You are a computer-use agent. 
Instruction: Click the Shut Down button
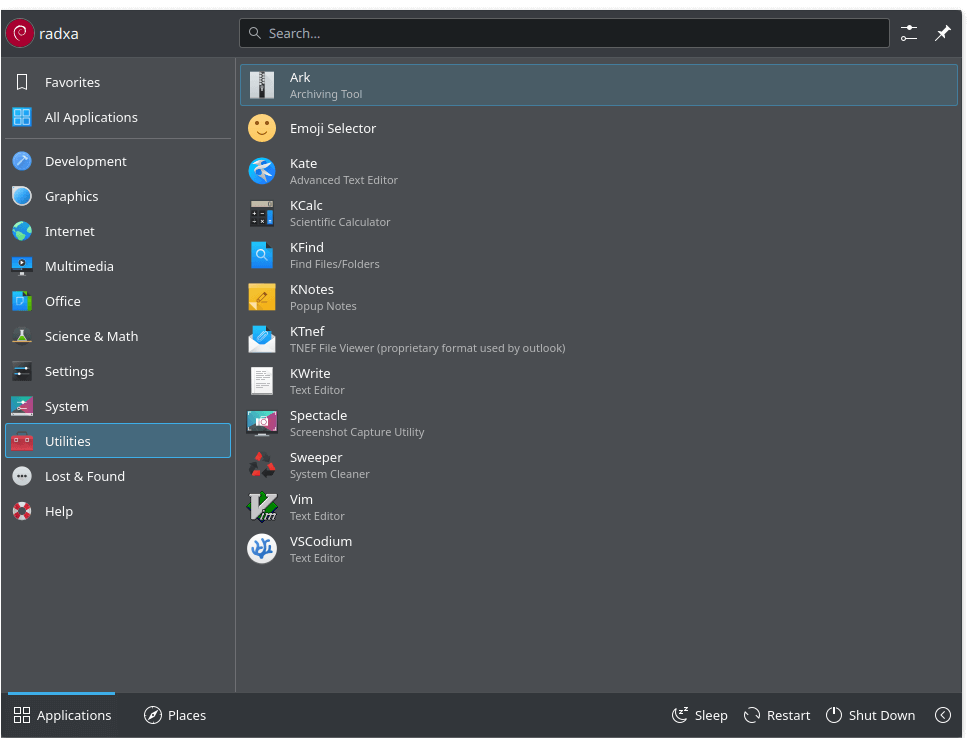click(x=870, y=715)
